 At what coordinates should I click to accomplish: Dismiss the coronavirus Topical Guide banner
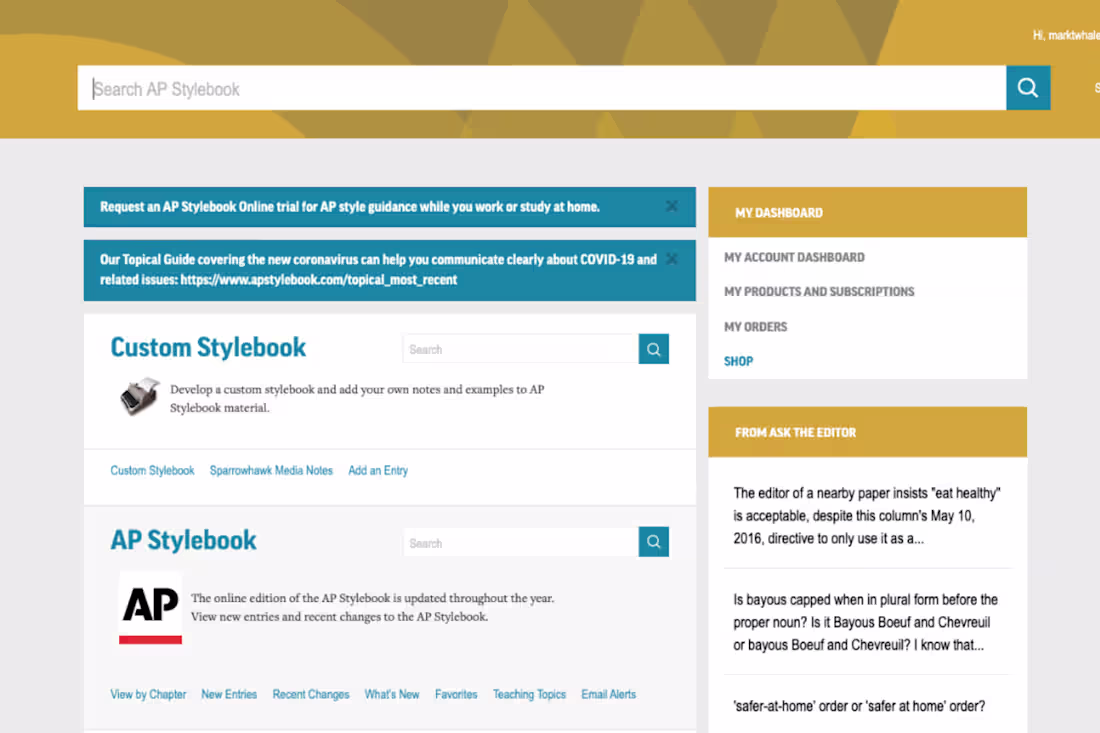671,258
